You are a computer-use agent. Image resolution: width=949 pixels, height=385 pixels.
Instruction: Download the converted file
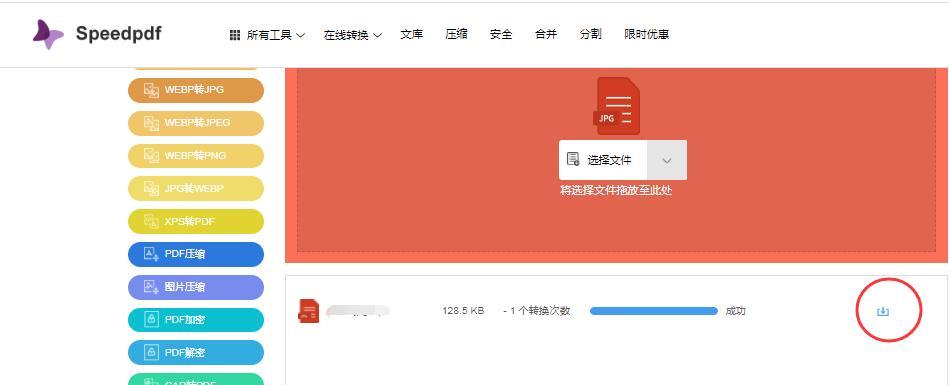(883, 311)
